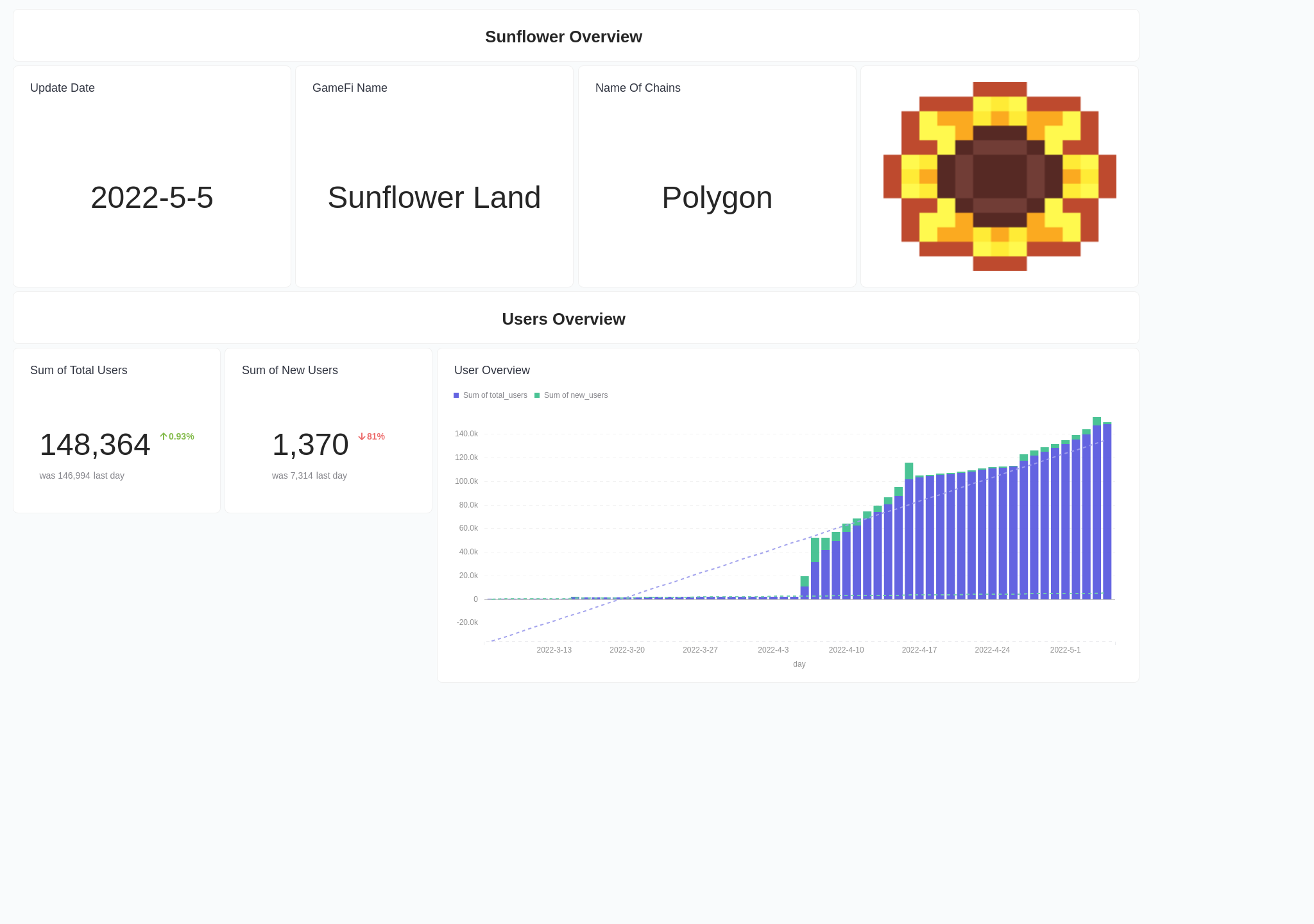Click the 'Name Of Chains' card title
Image resolution: width=1314 pixels, height=924 pixels.
tap(638, 88)
